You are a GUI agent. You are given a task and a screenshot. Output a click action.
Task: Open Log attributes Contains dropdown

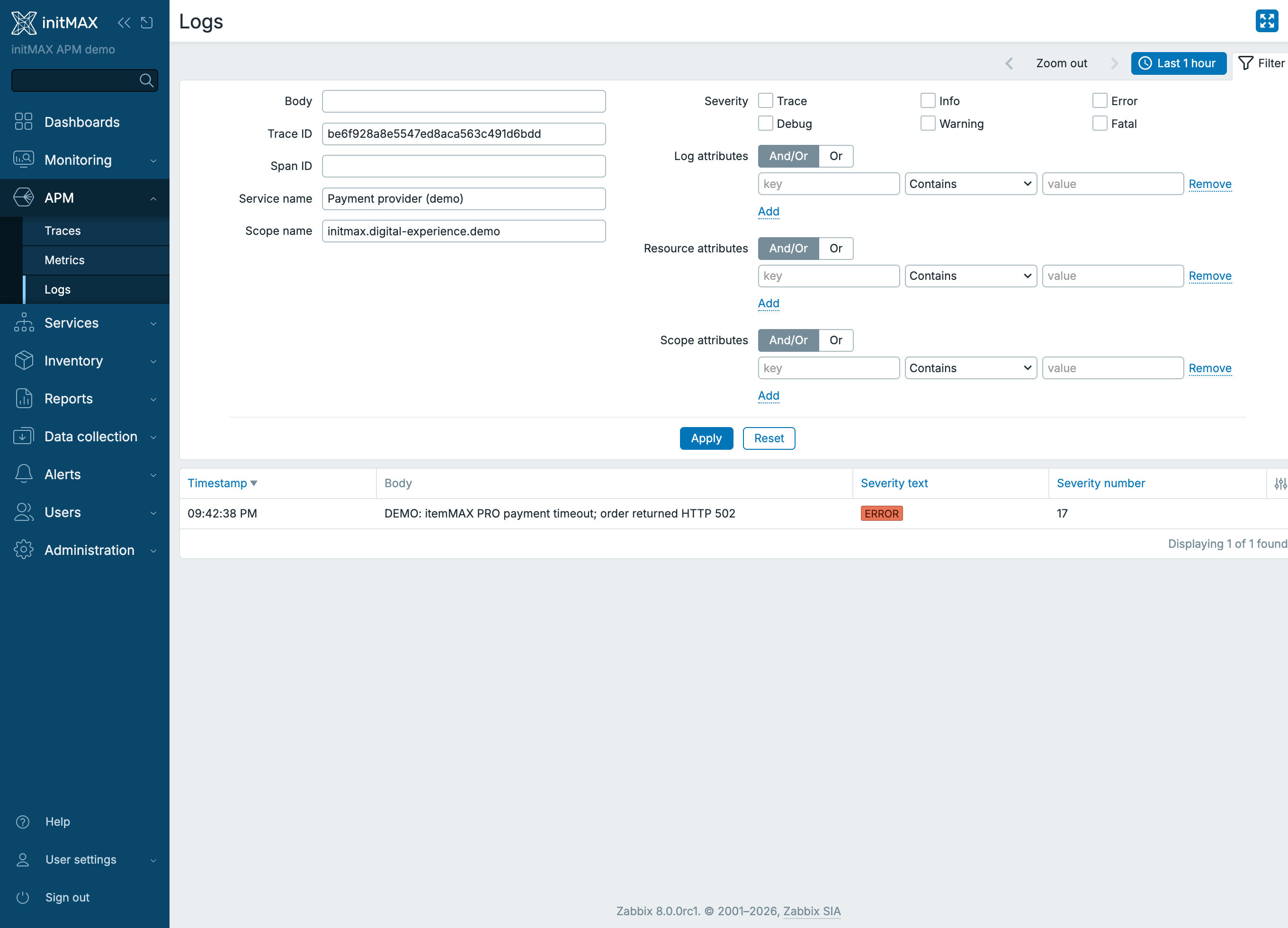pos(971,184)
